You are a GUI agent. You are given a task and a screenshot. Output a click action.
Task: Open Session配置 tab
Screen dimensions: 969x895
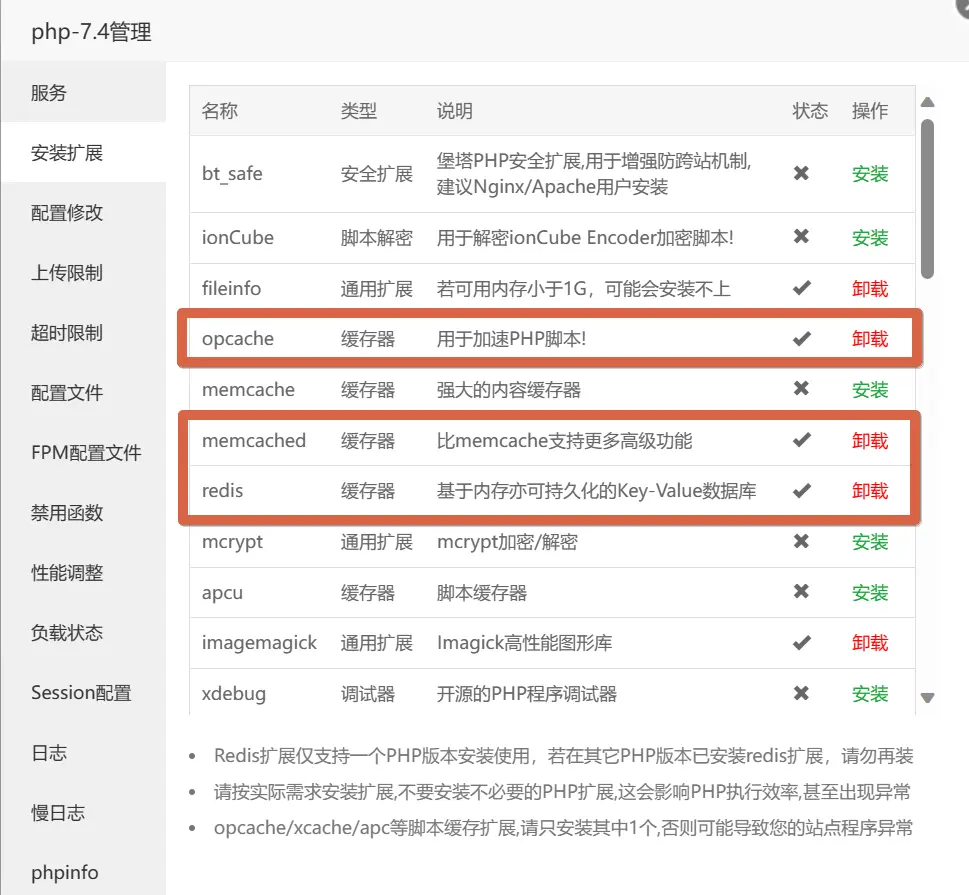83,692
